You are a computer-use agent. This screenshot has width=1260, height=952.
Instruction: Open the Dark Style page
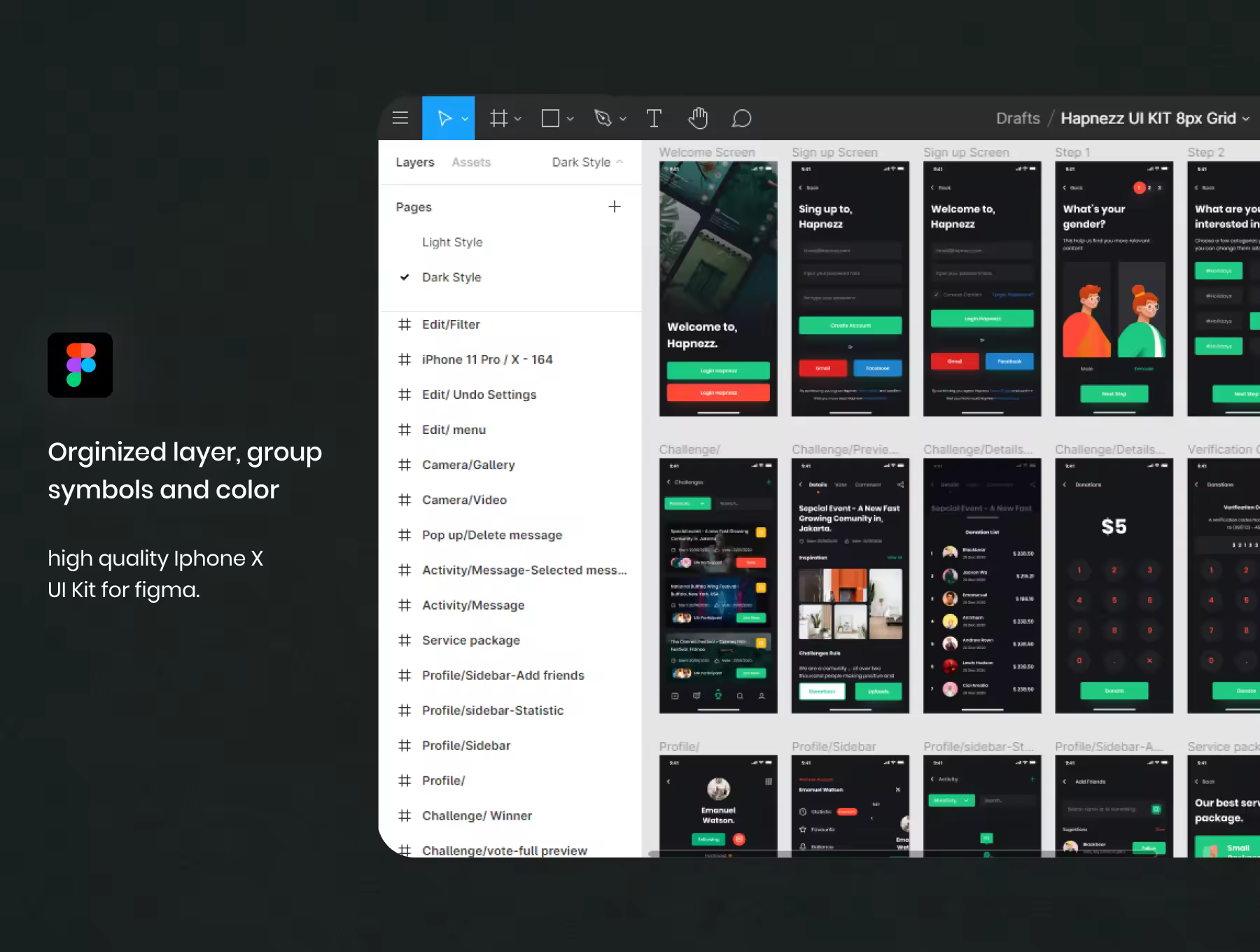[451, 277]
